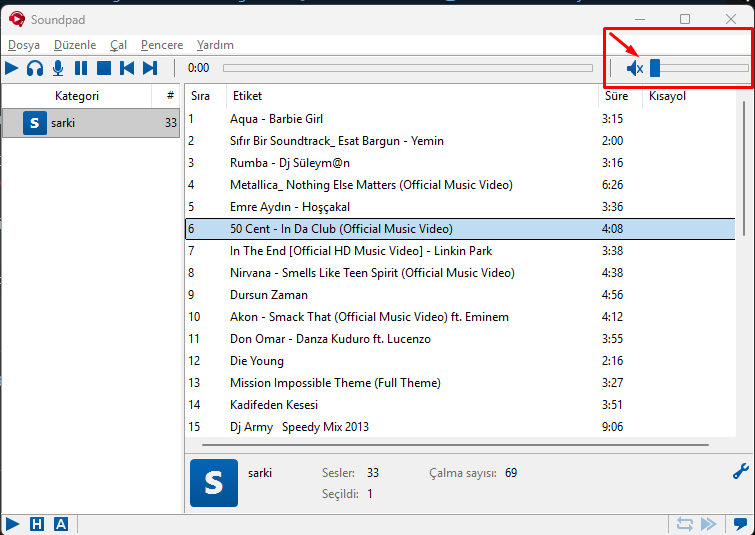Image resolution: width=755 pixels, height=535 pixels.
Task: Click the horizontal scrollbar under the list
Action: point(456,445)
